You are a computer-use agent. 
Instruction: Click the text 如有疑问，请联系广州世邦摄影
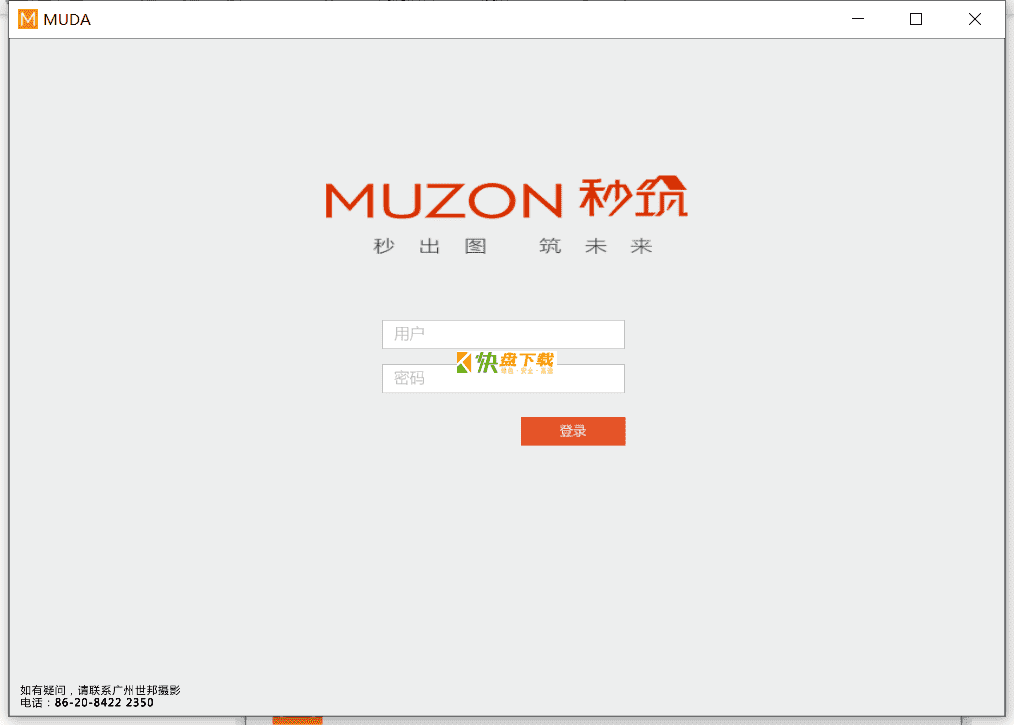[100, 691]
